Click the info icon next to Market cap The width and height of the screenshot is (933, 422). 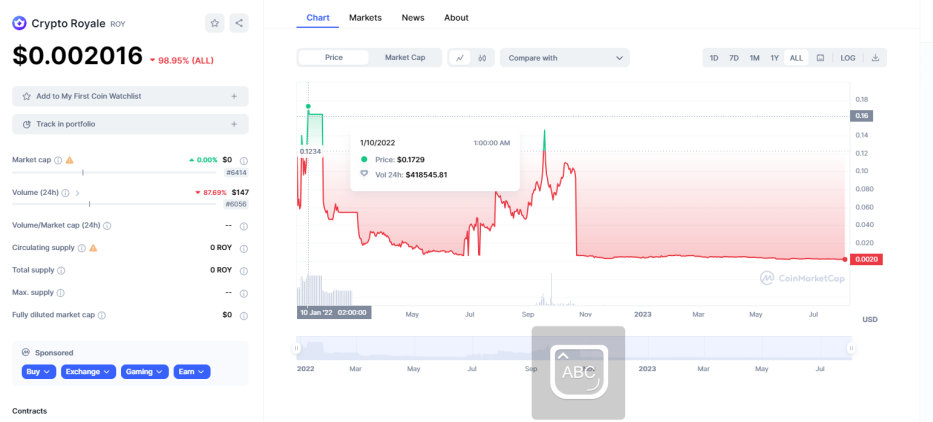click(58, 160)
